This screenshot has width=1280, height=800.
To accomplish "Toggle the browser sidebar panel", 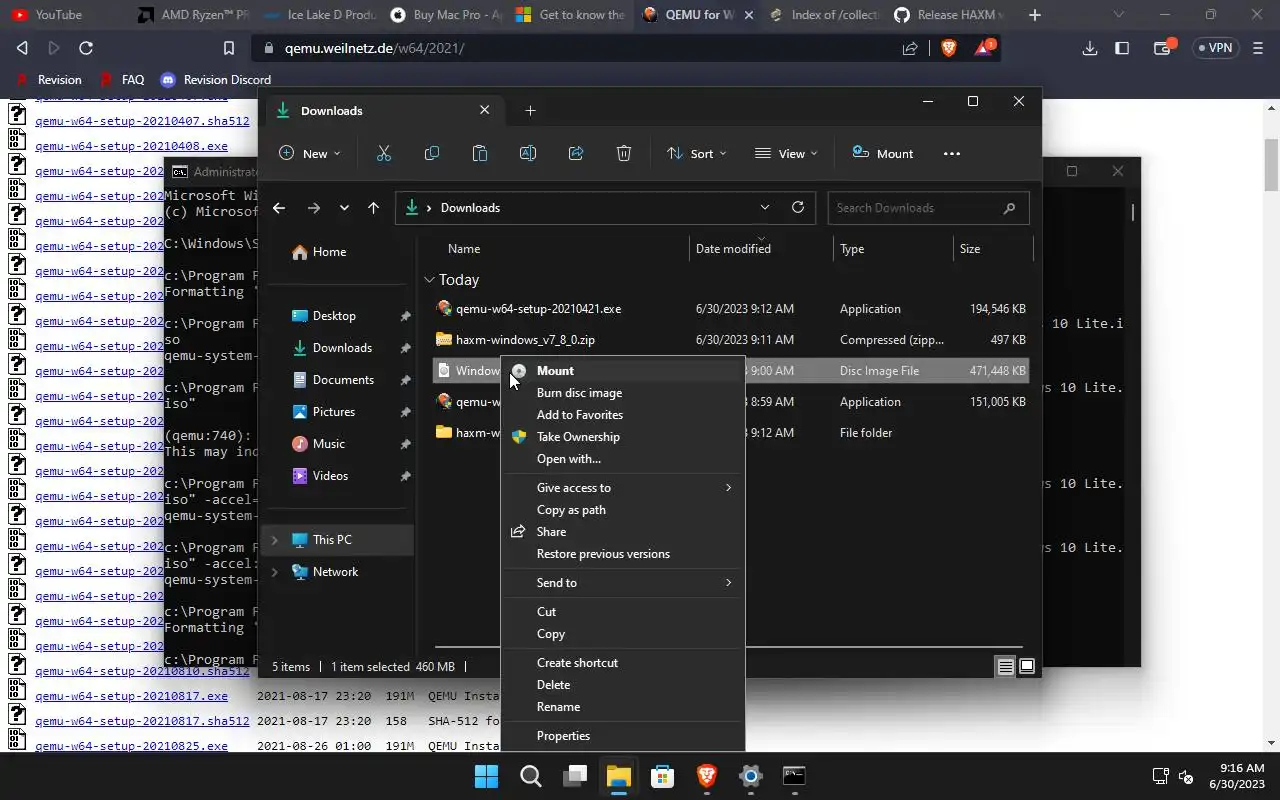I will pyautogui.click(x=1122, y=48).
